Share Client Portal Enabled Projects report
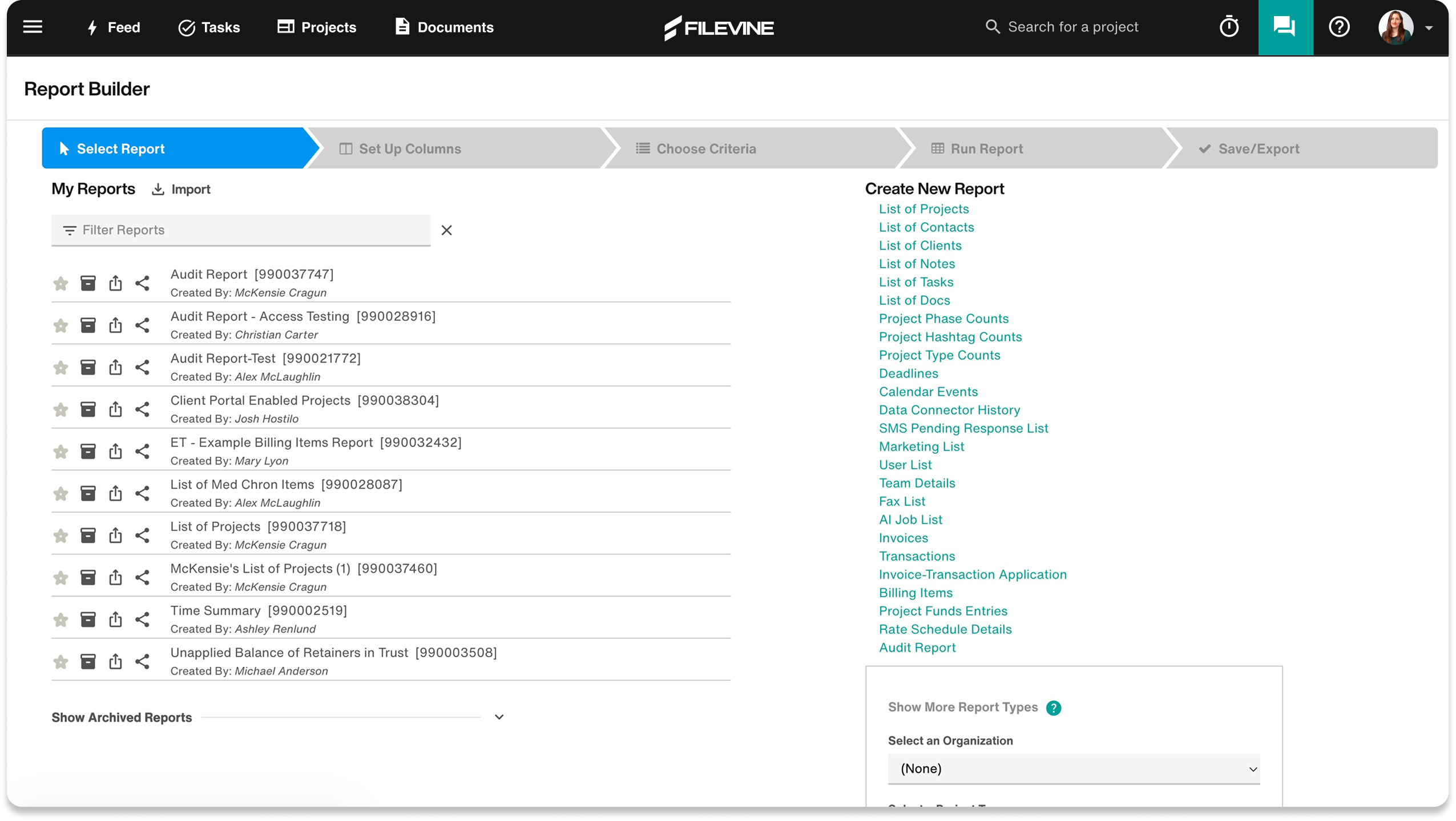This screenshot has width=1456, height=821. click(x=142, y=409)
